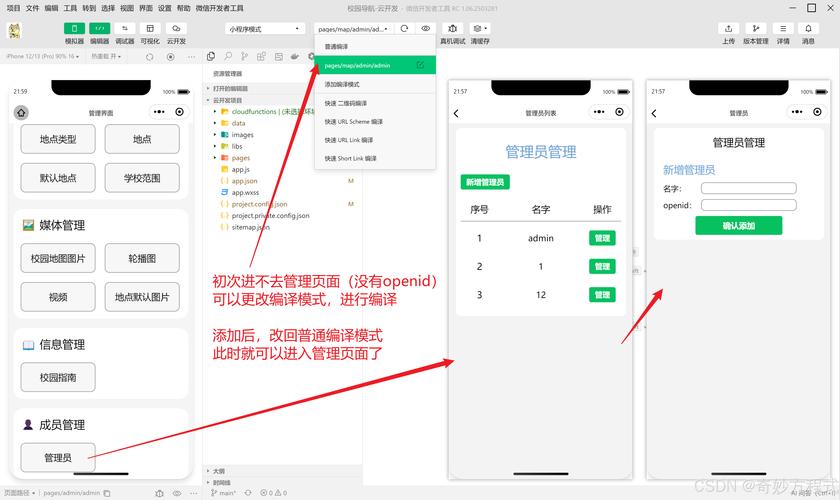Viewport: 840px width, 500px height.
Task: Open project.private.config.json file
Action: 271,215
